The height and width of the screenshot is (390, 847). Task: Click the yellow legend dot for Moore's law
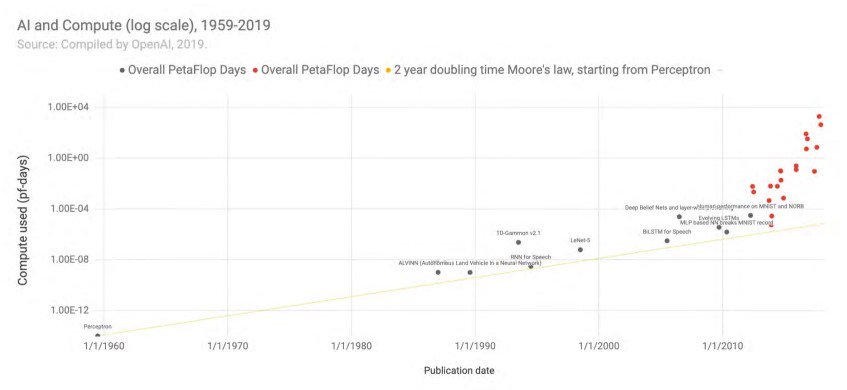pos(388,70)
